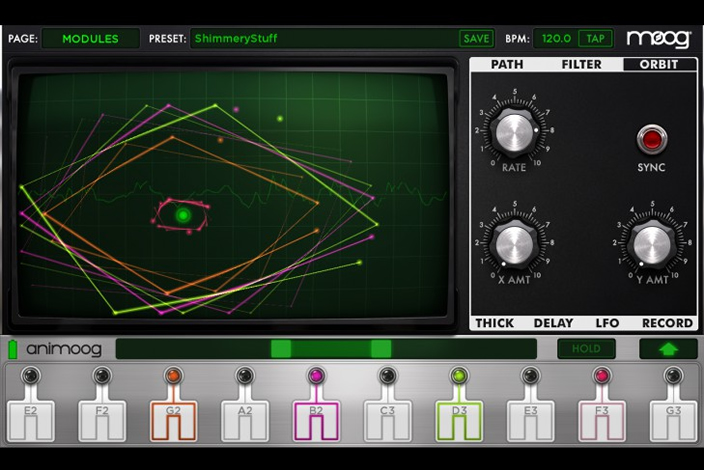This screenshot has height=470, width=704.
Task: Play the G3 key
Action: [x=673, y=421]
